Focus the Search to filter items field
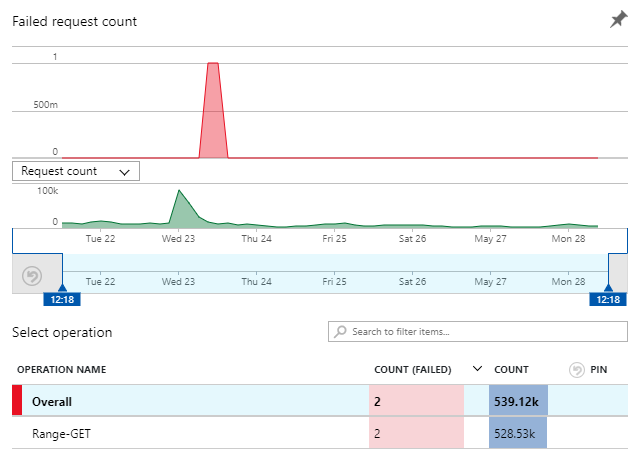The width and height of the screenshot is (636, 455). tap(478, 332)
